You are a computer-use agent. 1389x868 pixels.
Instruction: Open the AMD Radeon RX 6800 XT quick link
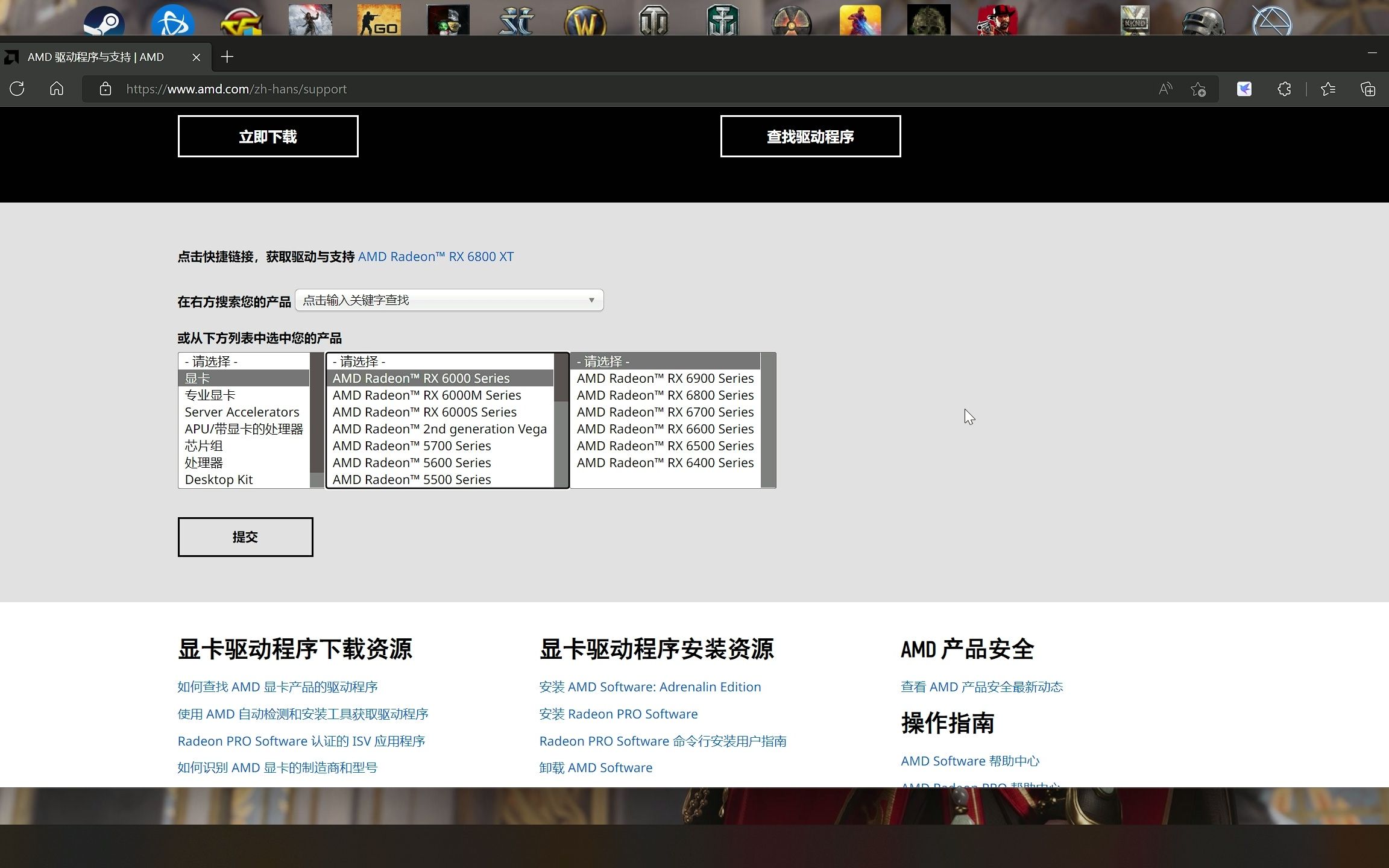pyautogui.click(x=436, y=257)
